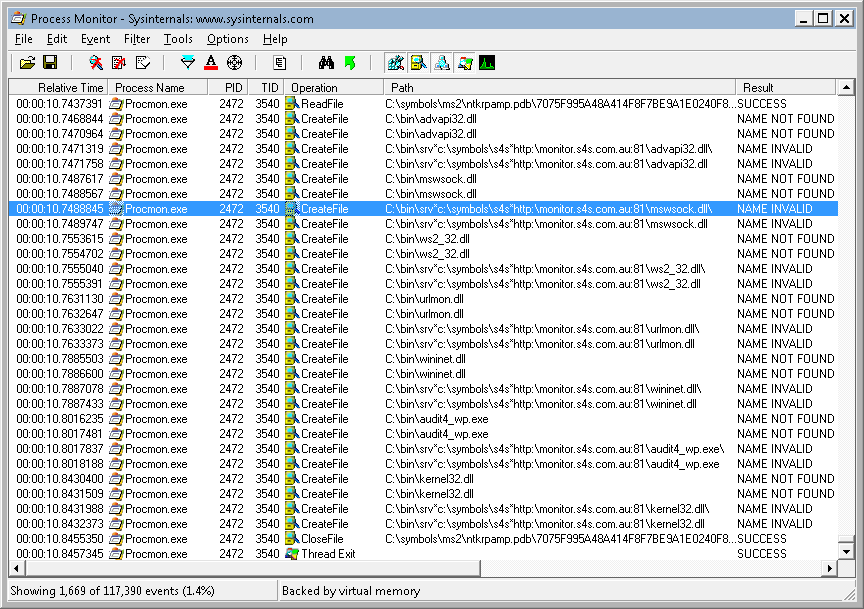Click the vertical scrollbar down arrow
This screenshot has height=609, width=864.
(x=846, y=551)
